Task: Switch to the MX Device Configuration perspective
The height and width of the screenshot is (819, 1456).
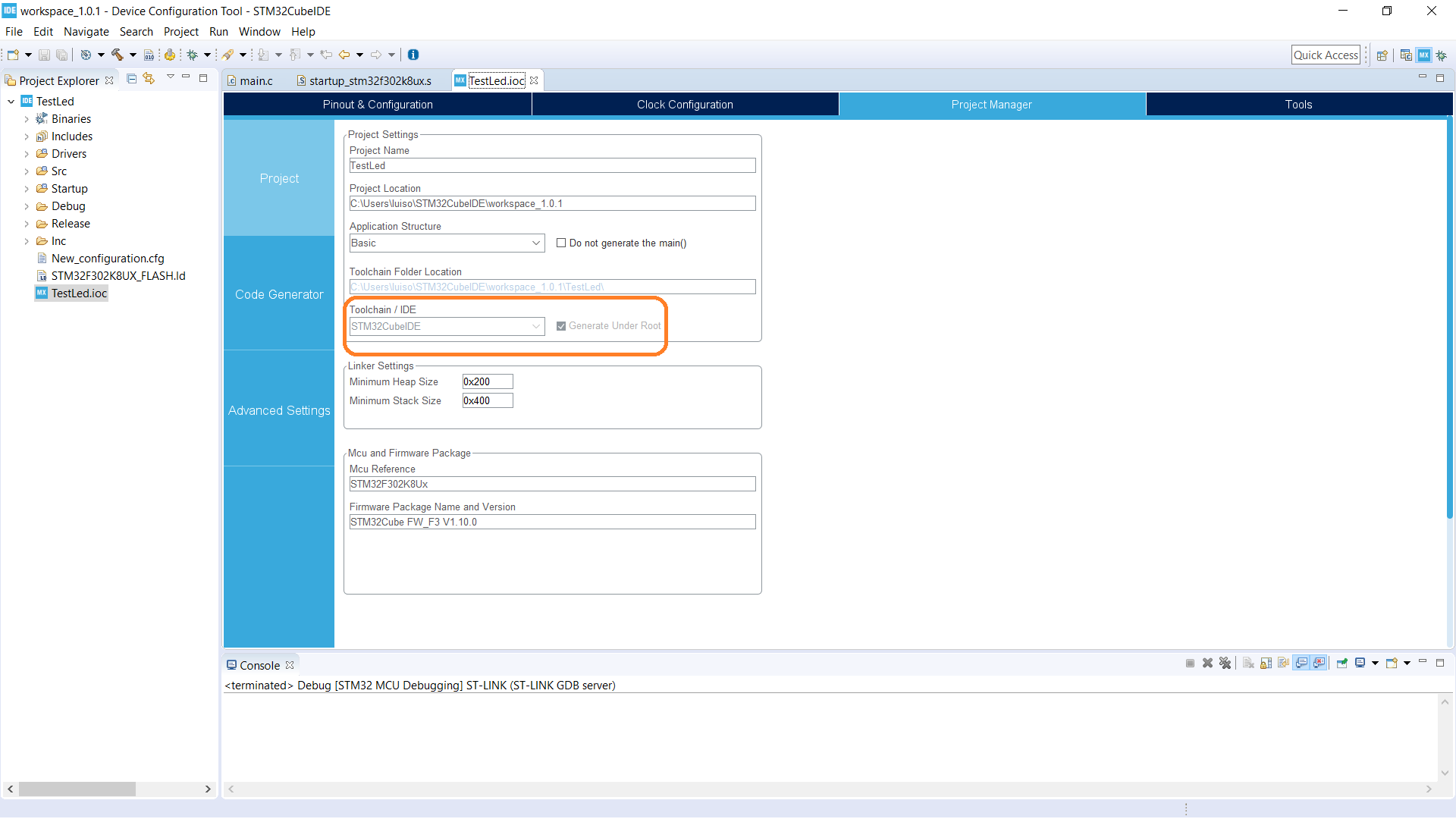Action: point(1423,55)
